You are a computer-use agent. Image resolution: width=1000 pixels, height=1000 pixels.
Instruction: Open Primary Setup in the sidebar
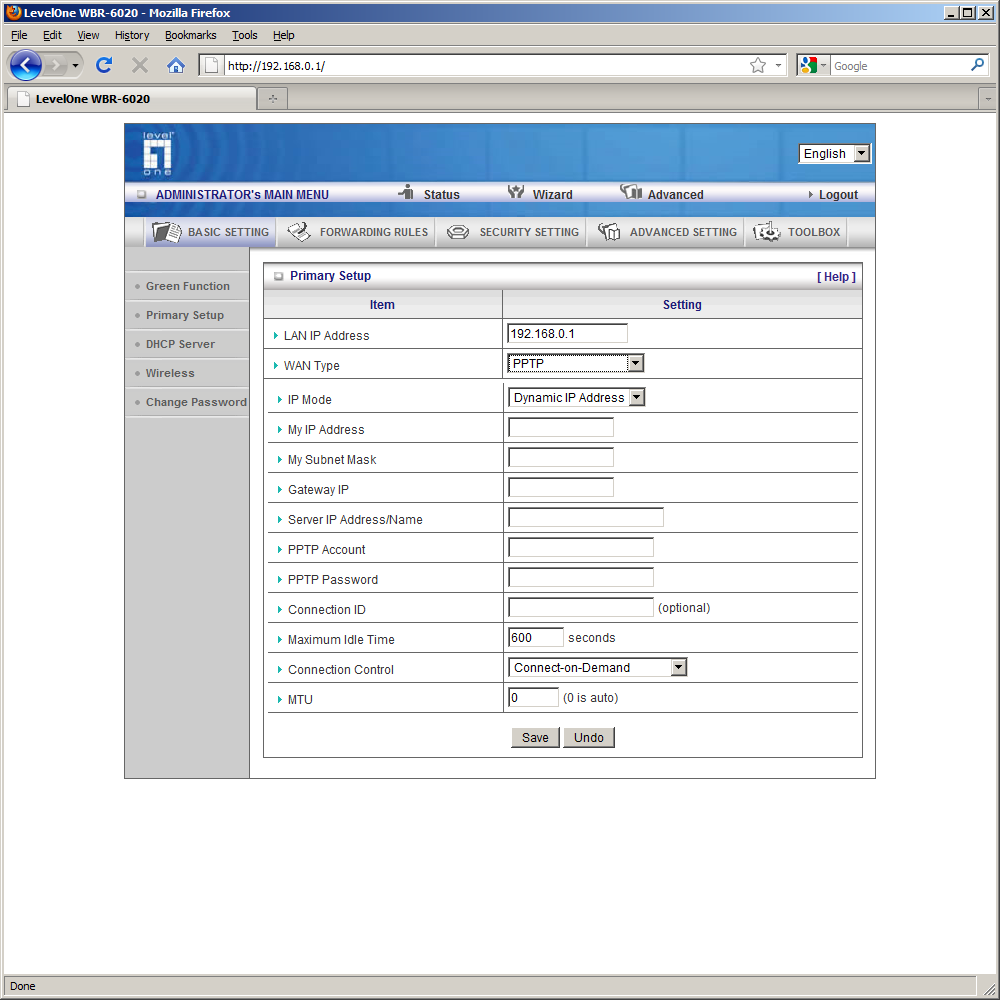185,315
